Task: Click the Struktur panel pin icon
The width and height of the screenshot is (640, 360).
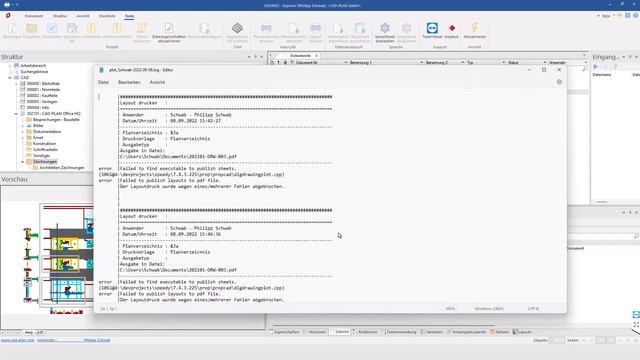Action: coord(256,57)
